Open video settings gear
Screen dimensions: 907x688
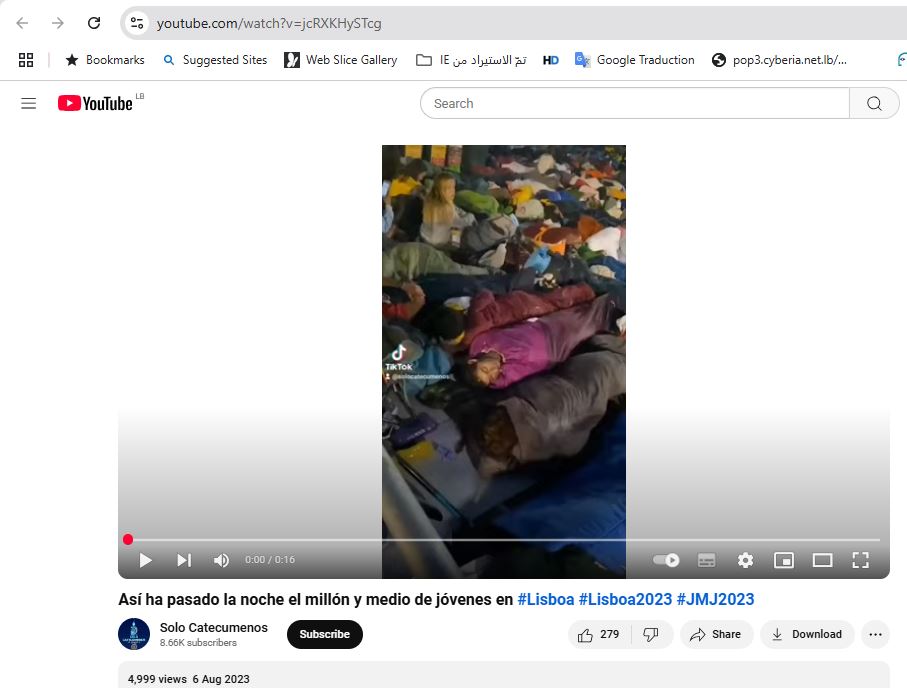tap(745, 560)
